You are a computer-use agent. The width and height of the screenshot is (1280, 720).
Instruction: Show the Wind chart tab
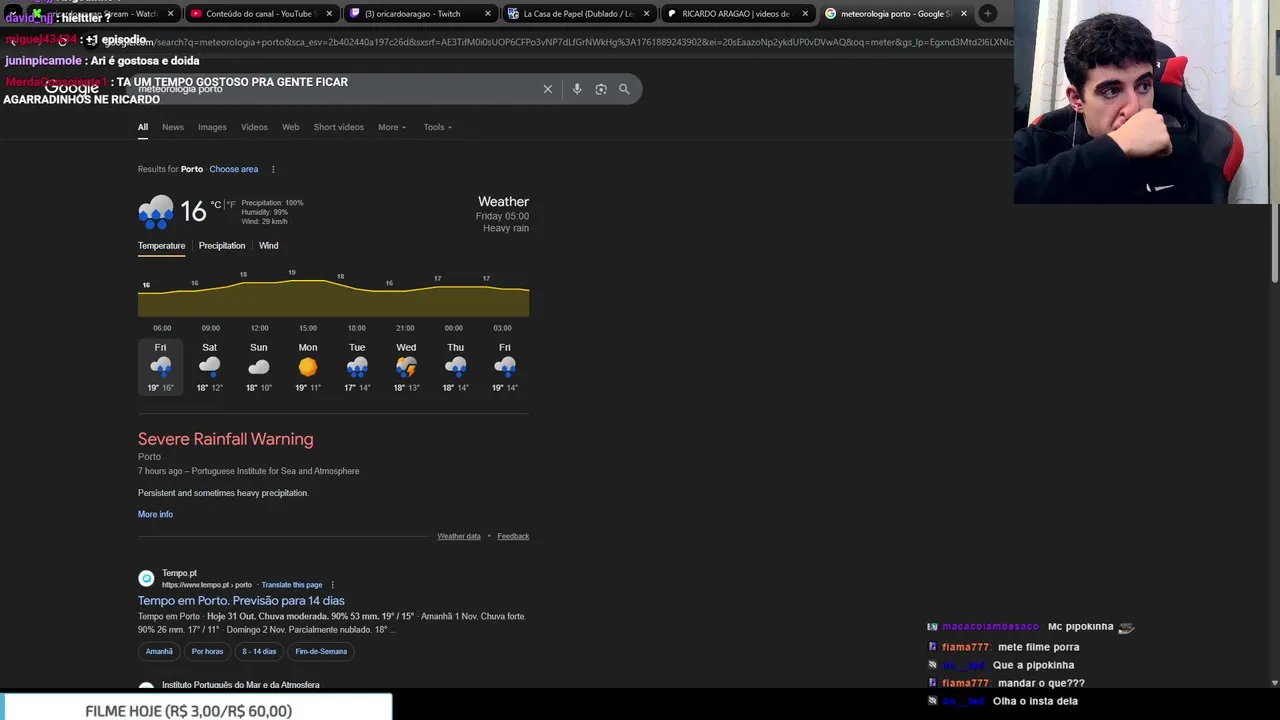[x=269, y=246]
